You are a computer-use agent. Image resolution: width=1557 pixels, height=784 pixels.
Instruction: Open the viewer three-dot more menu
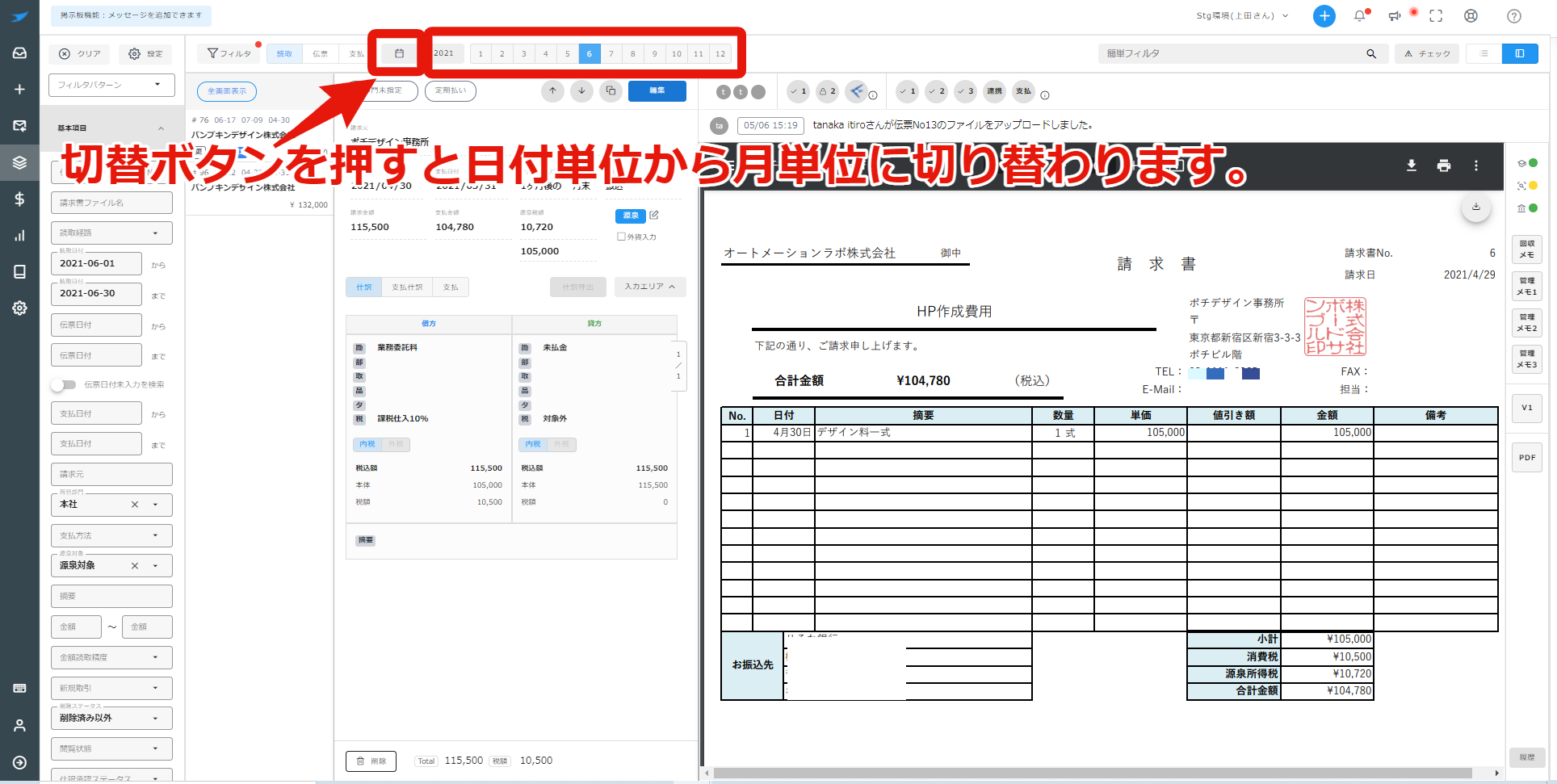(1476, 166)
